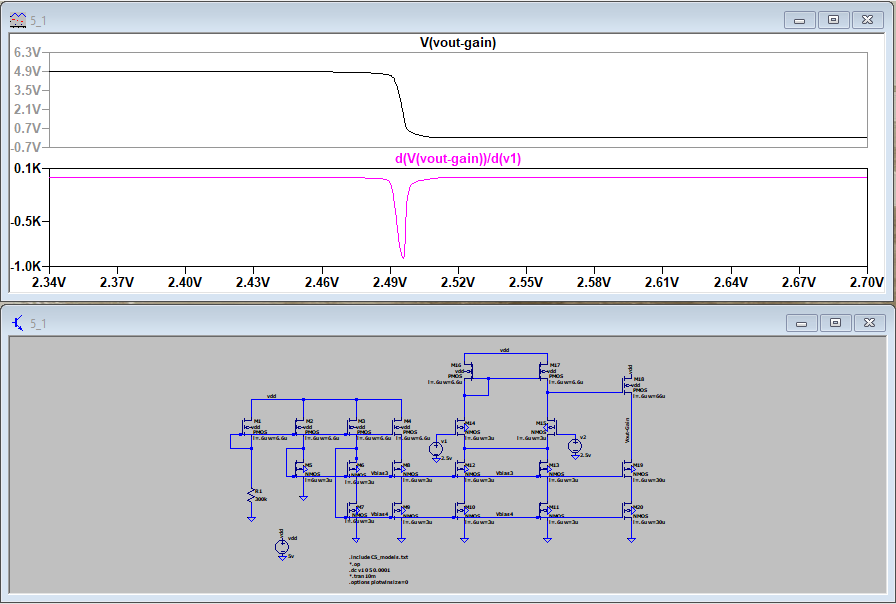Click the .options plotwinsize=0 directive

(379, 581)
